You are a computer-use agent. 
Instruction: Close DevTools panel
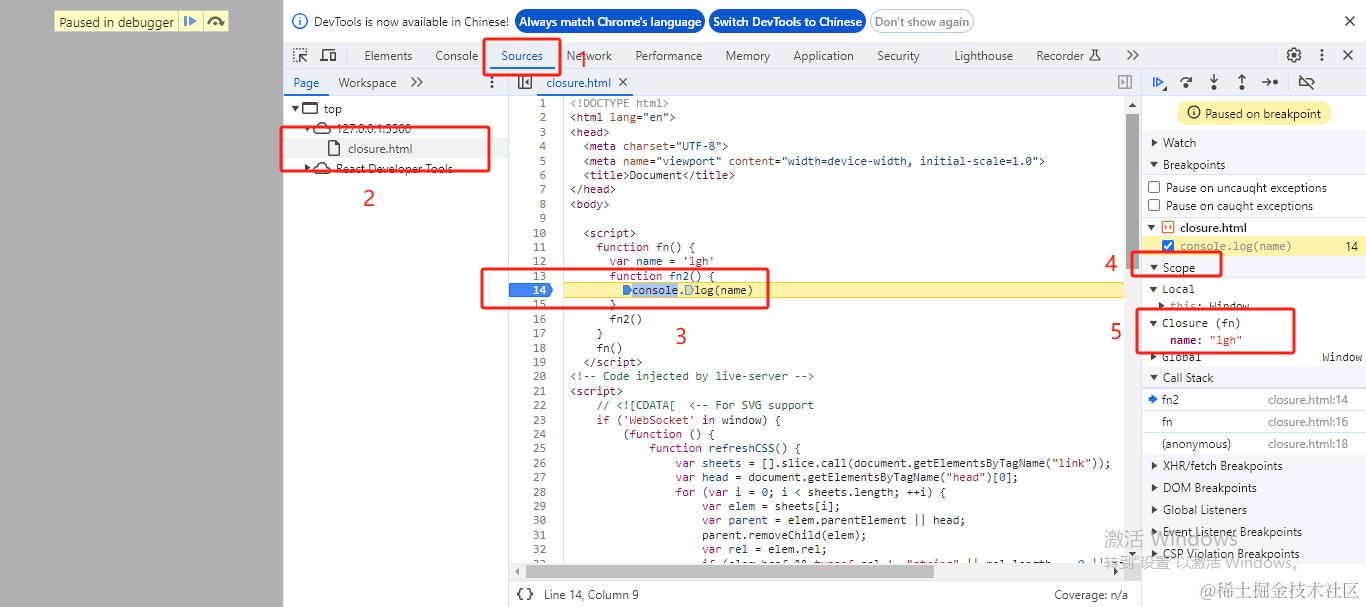[1348, 55]
